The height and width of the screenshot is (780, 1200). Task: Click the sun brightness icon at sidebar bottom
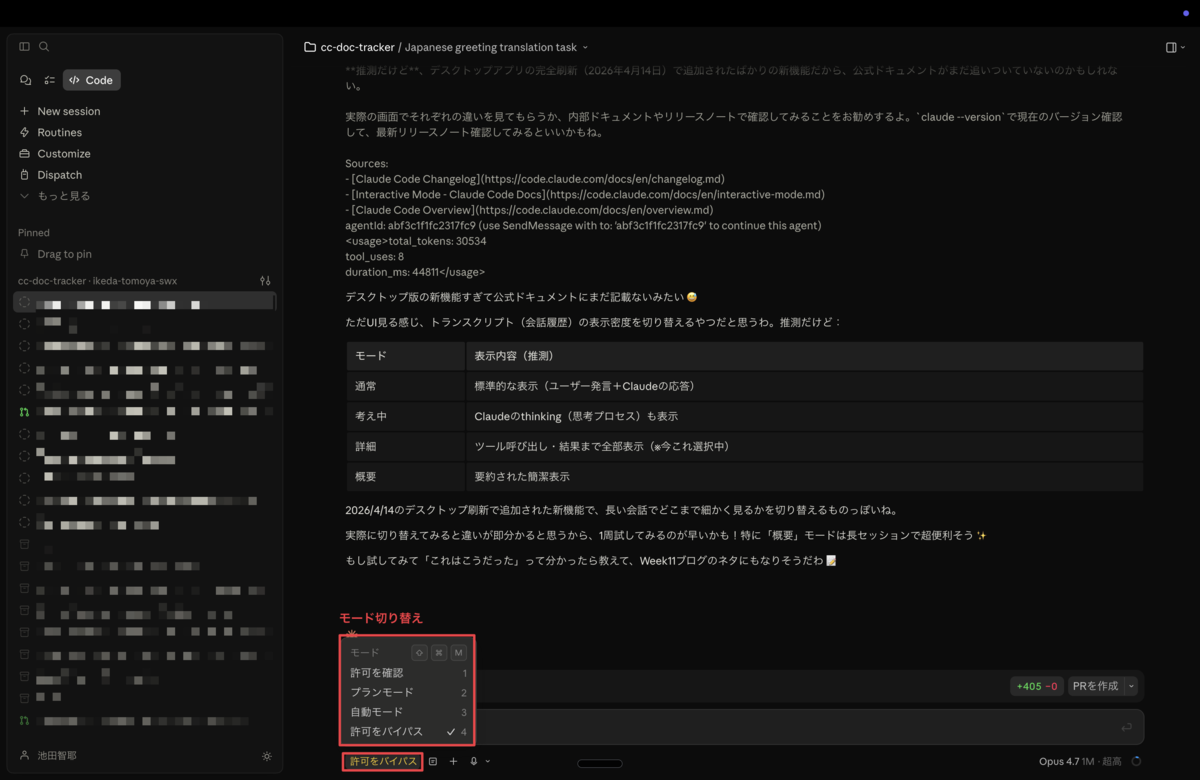pyautogui.click(x=266, y=756)
